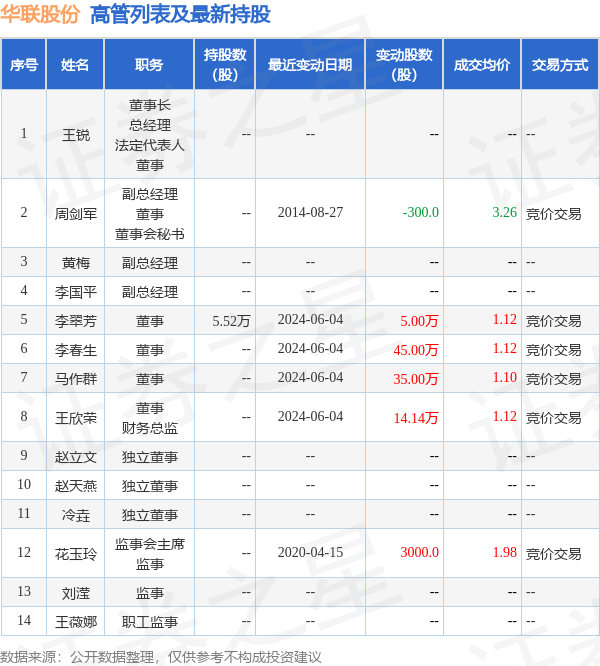600x666 pixels.
Task: Select the 交易方式 column header
Action: click(x=560, y=65)
